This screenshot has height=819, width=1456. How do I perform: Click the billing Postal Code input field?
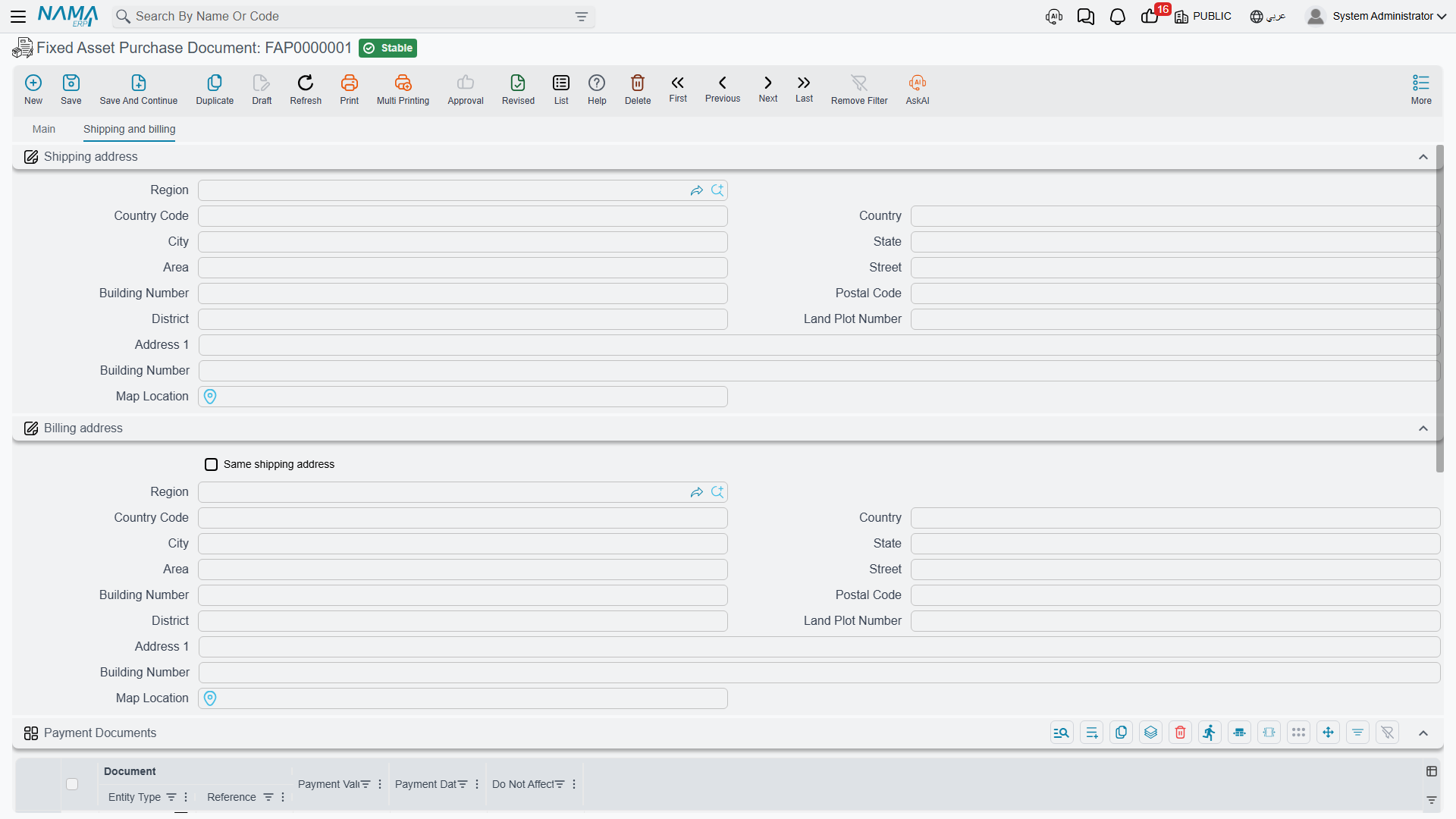1175,595
